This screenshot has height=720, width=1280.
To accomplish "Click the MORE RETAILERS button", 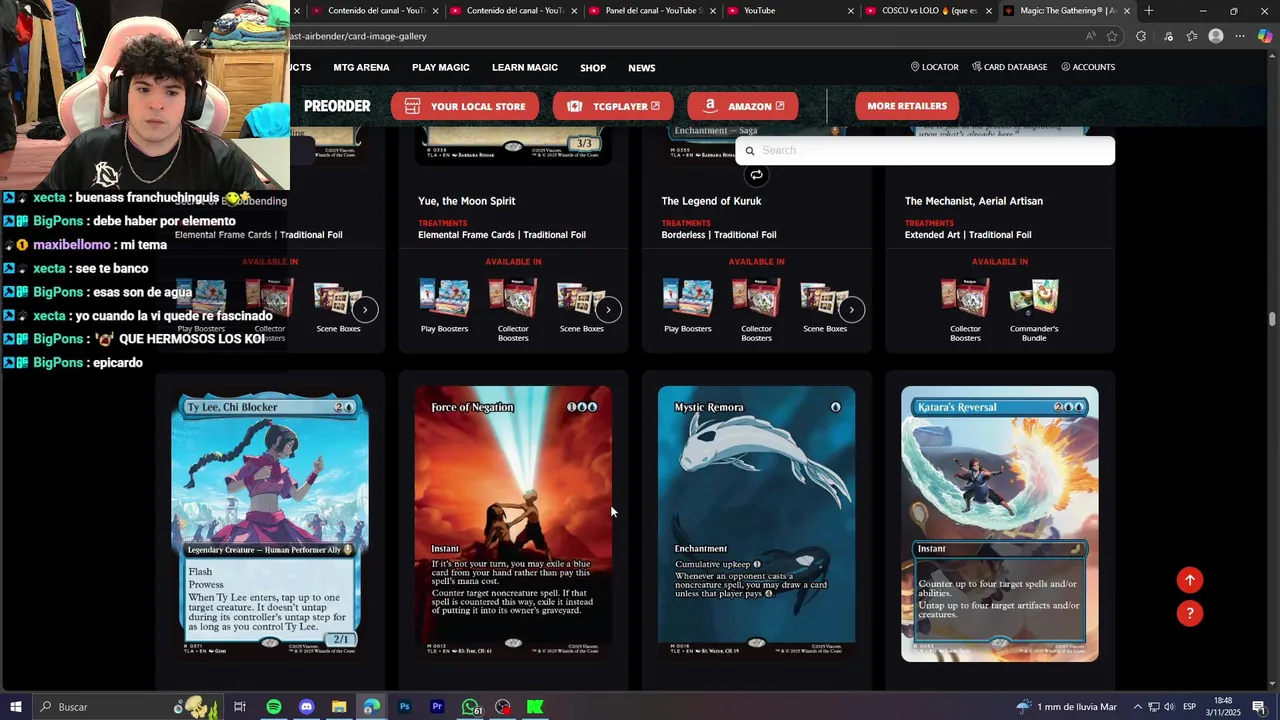I will pyautogui.click(x=907, y=106).
